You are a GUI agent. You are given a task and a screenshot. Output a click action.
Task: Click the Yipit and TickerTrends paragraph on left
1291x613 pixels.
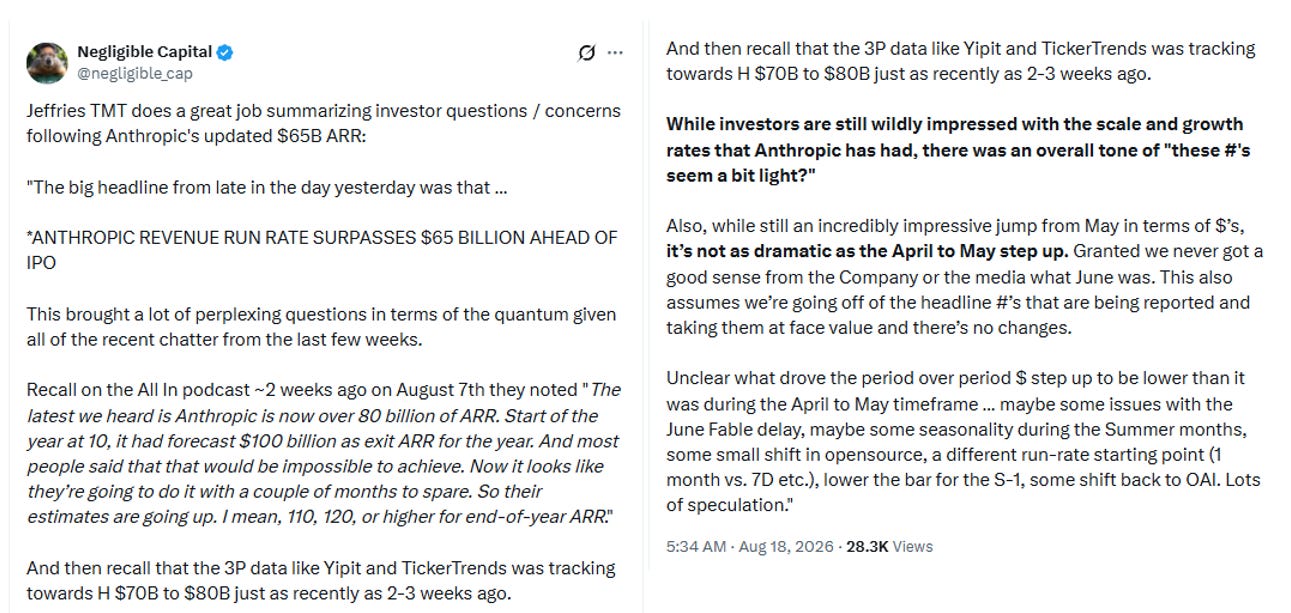320,581
